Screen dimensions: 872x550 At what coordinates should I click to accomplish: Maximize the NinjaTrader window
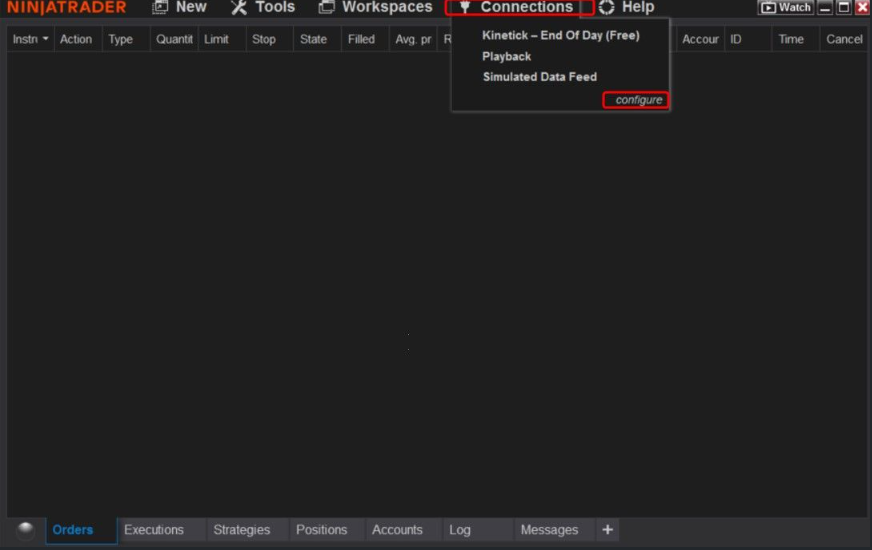(844, 7)
